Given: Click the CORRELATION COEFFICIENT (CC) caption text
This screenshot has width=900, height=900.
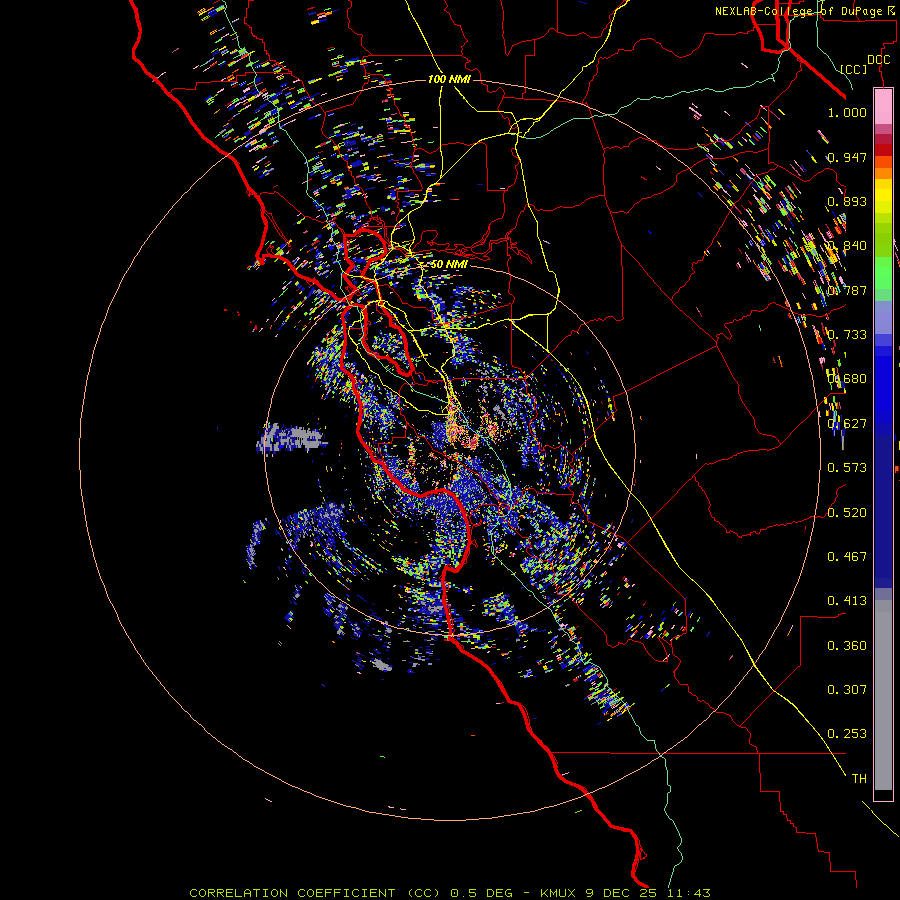Looking at the screenshot, I should (x=315, y=893).
